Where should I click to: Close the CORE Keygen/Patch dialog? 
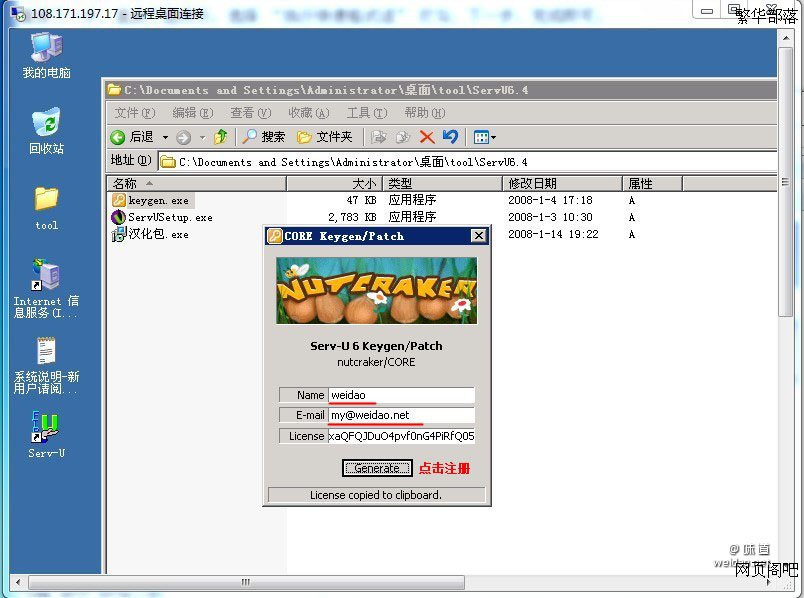(x=478, y=235)
